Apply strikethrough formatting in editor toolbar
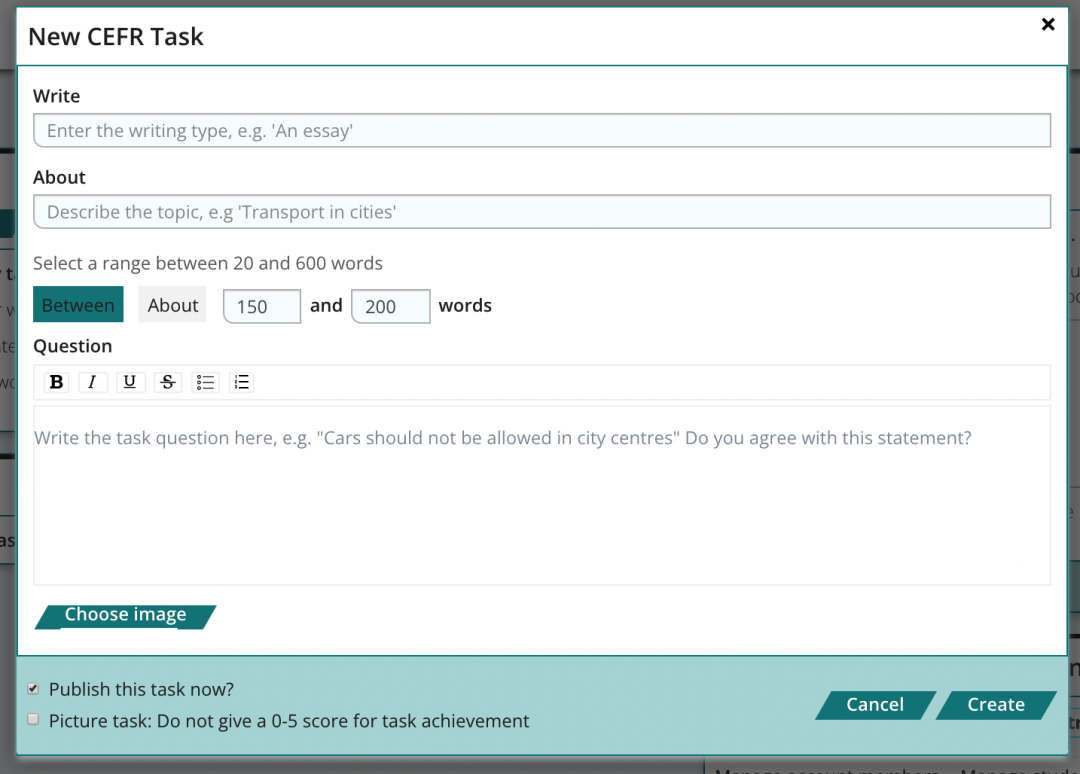Image resolution: width=1080 pixels, height=774 pixels. 168,382
